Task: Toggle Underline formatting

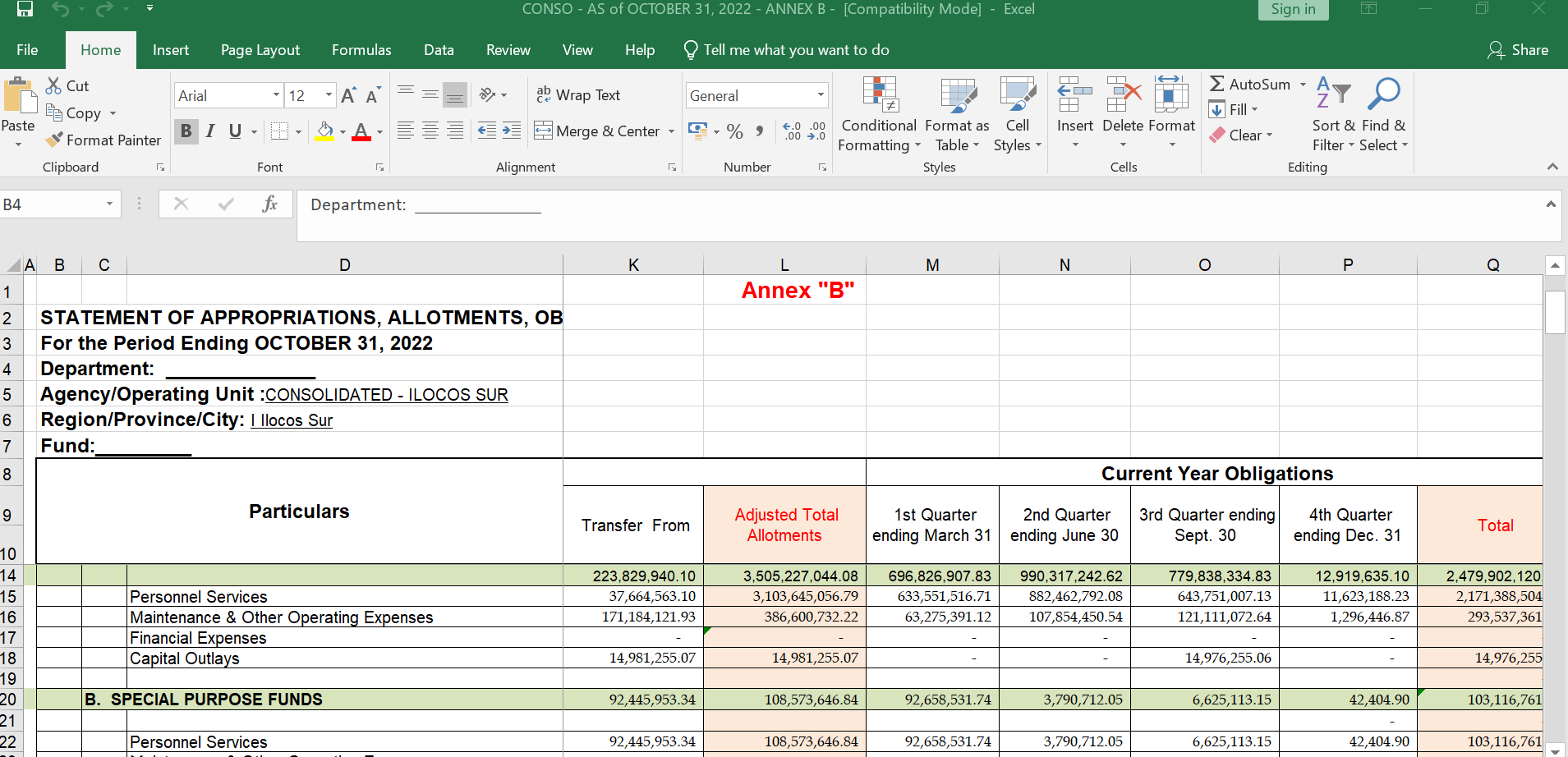Action: click(235, 131)
